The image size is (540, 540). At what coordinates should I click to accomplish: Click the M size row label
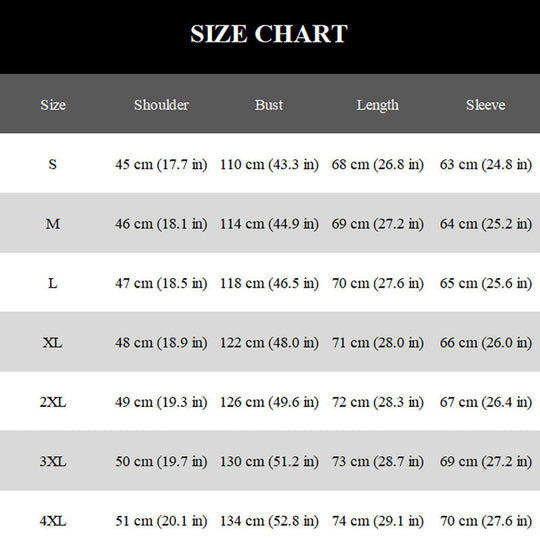pos(53,224)
